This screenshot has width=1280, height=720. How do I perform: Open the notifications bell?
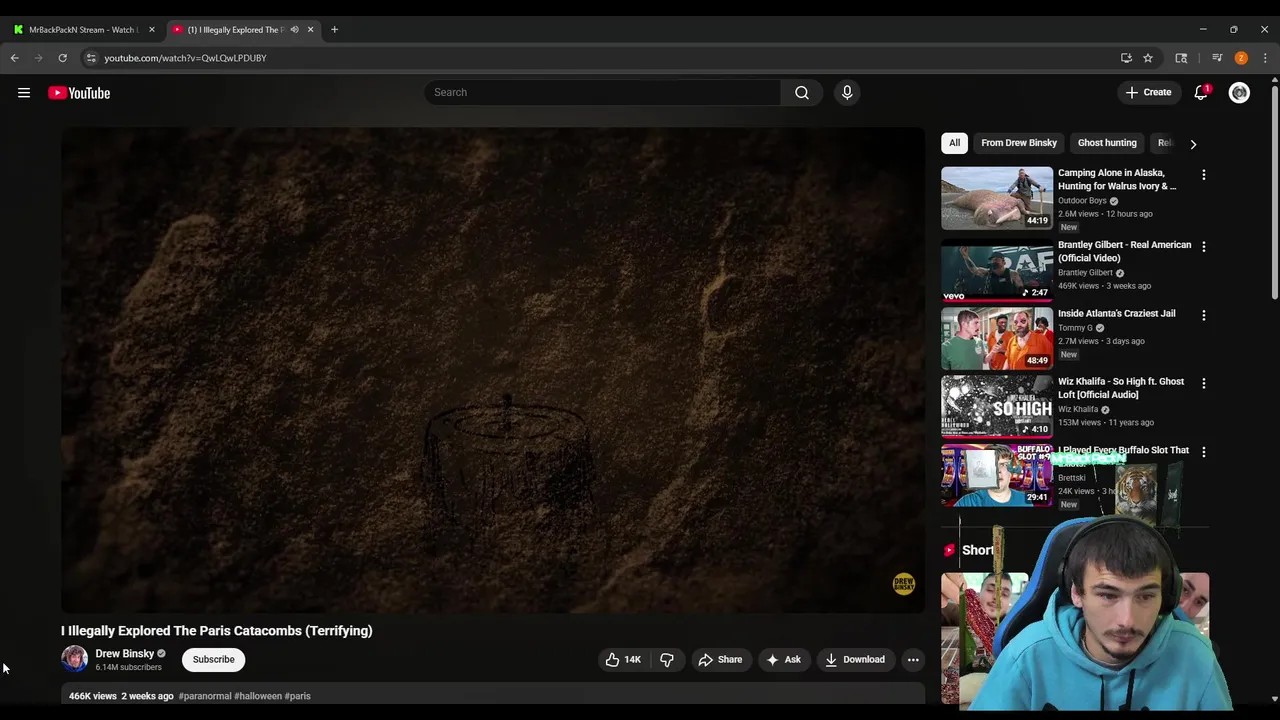pos(1201,92)
